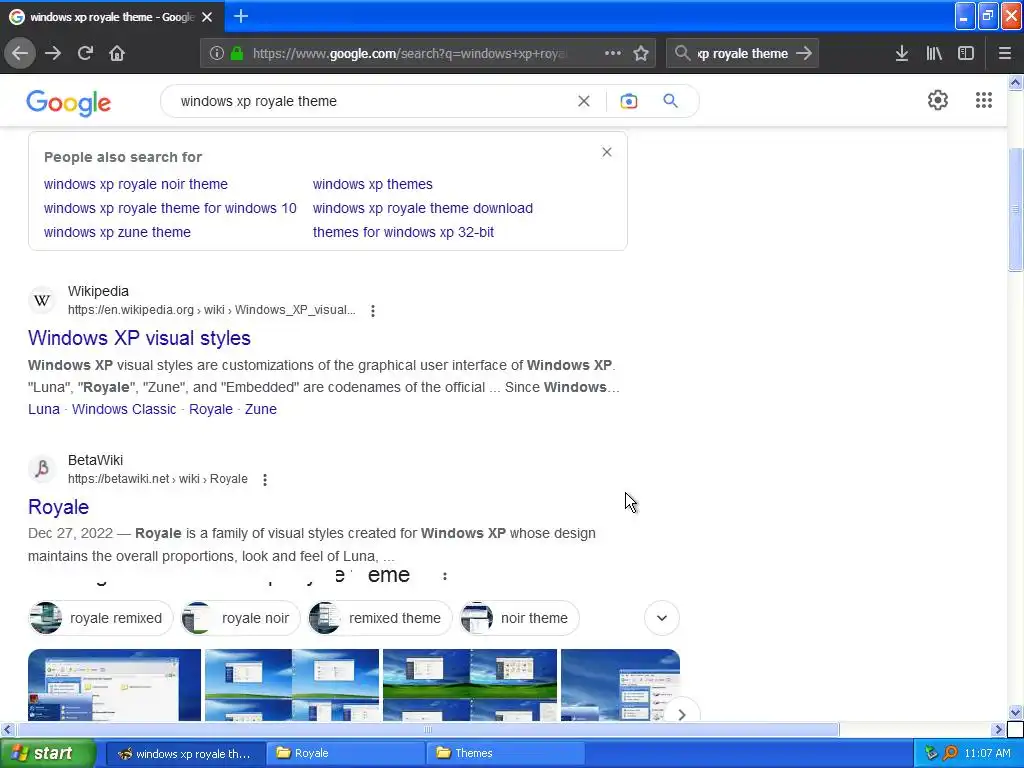The image size is (1024, 768).
Task: Follow the Zune sitelink
Action: pyautogui.click(x=261, y=409)
